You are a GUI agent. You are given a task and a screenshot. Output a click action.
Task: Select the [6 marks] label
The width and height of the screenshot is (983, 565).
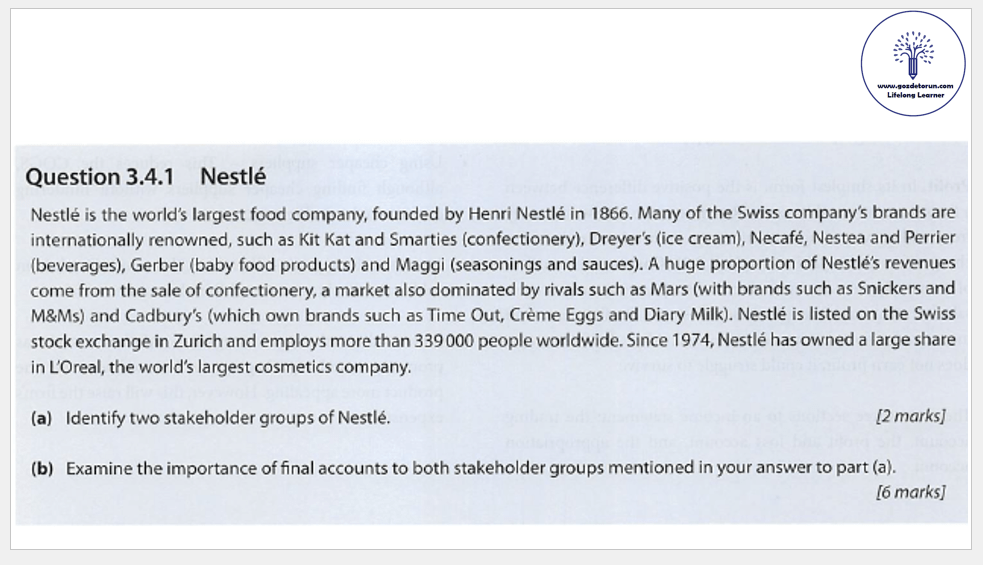point(909,491)
